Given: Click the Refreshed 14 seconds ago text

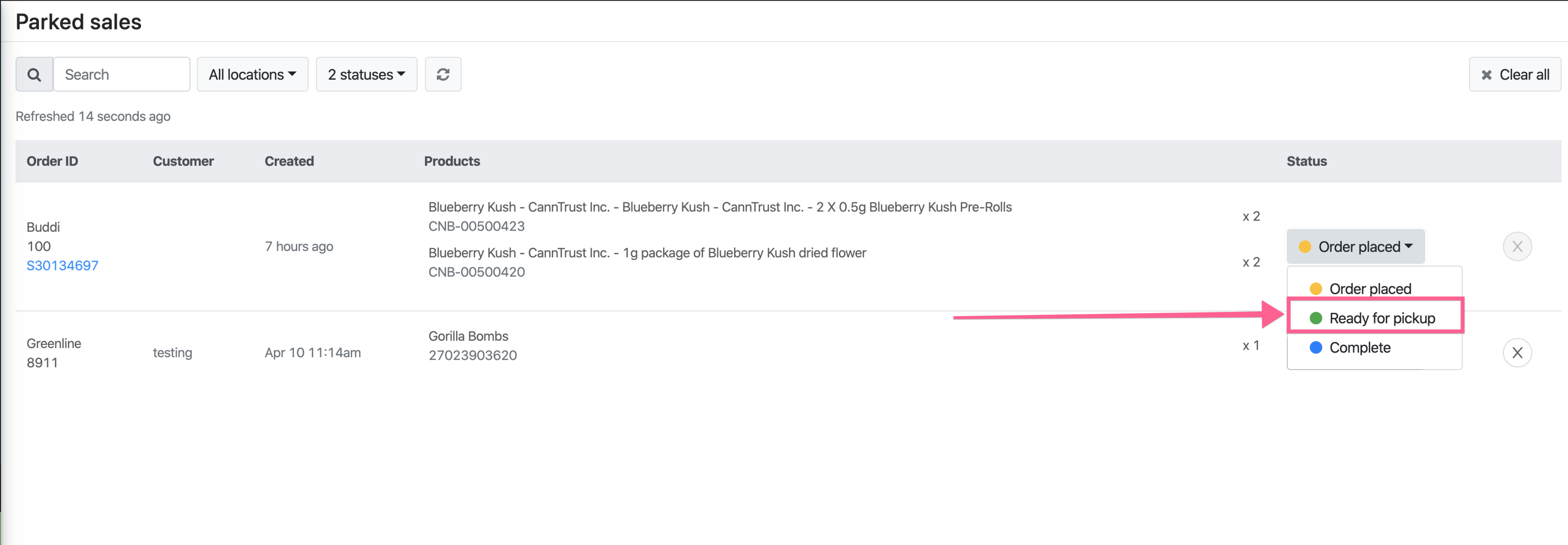Looking at the screenshot, I should tap(93, 116).
